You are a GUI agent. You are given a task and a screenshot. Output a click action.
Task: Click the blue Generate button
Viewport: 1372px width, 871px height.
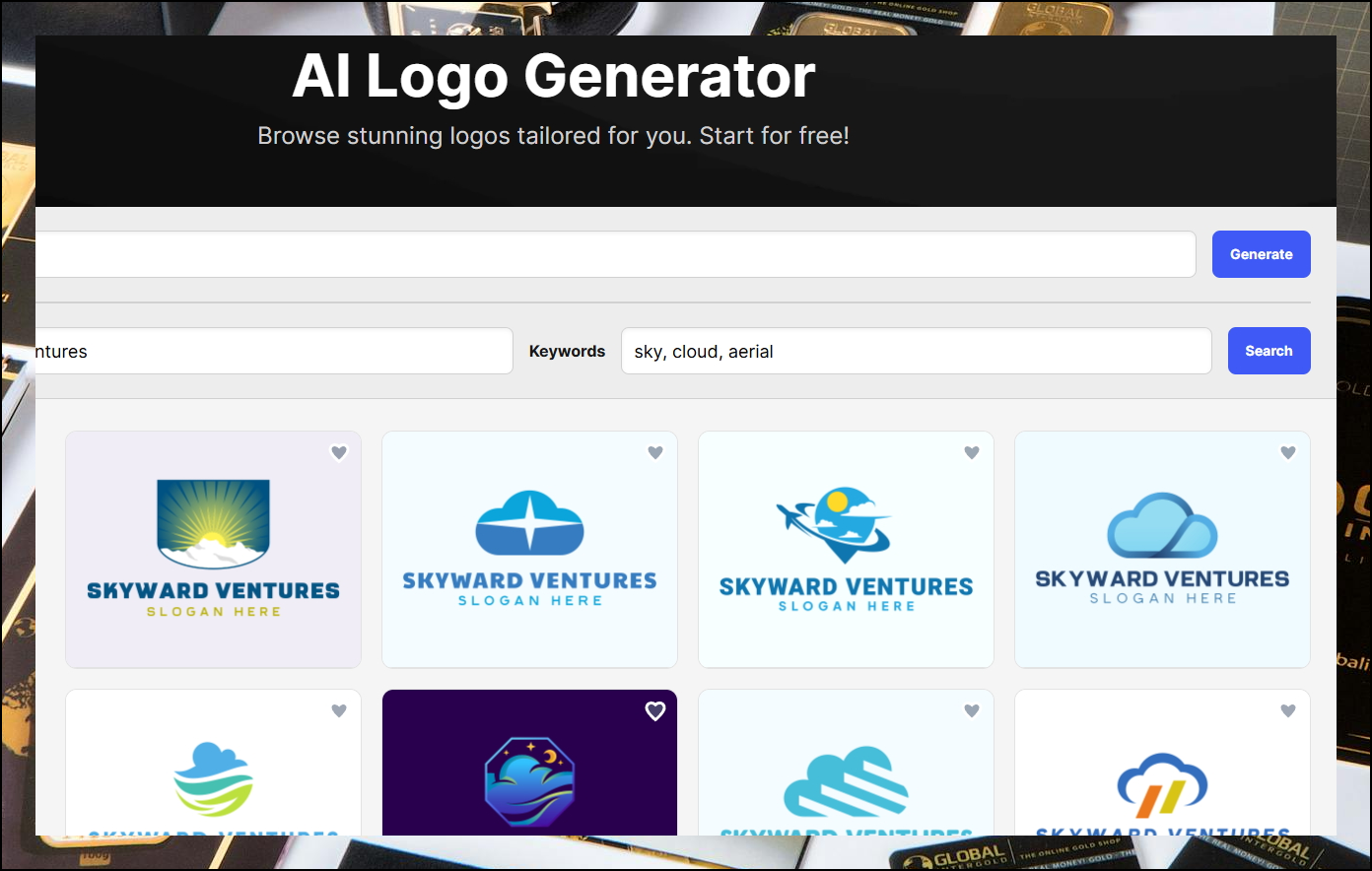pyautogui.click(x=1261, y=254)
